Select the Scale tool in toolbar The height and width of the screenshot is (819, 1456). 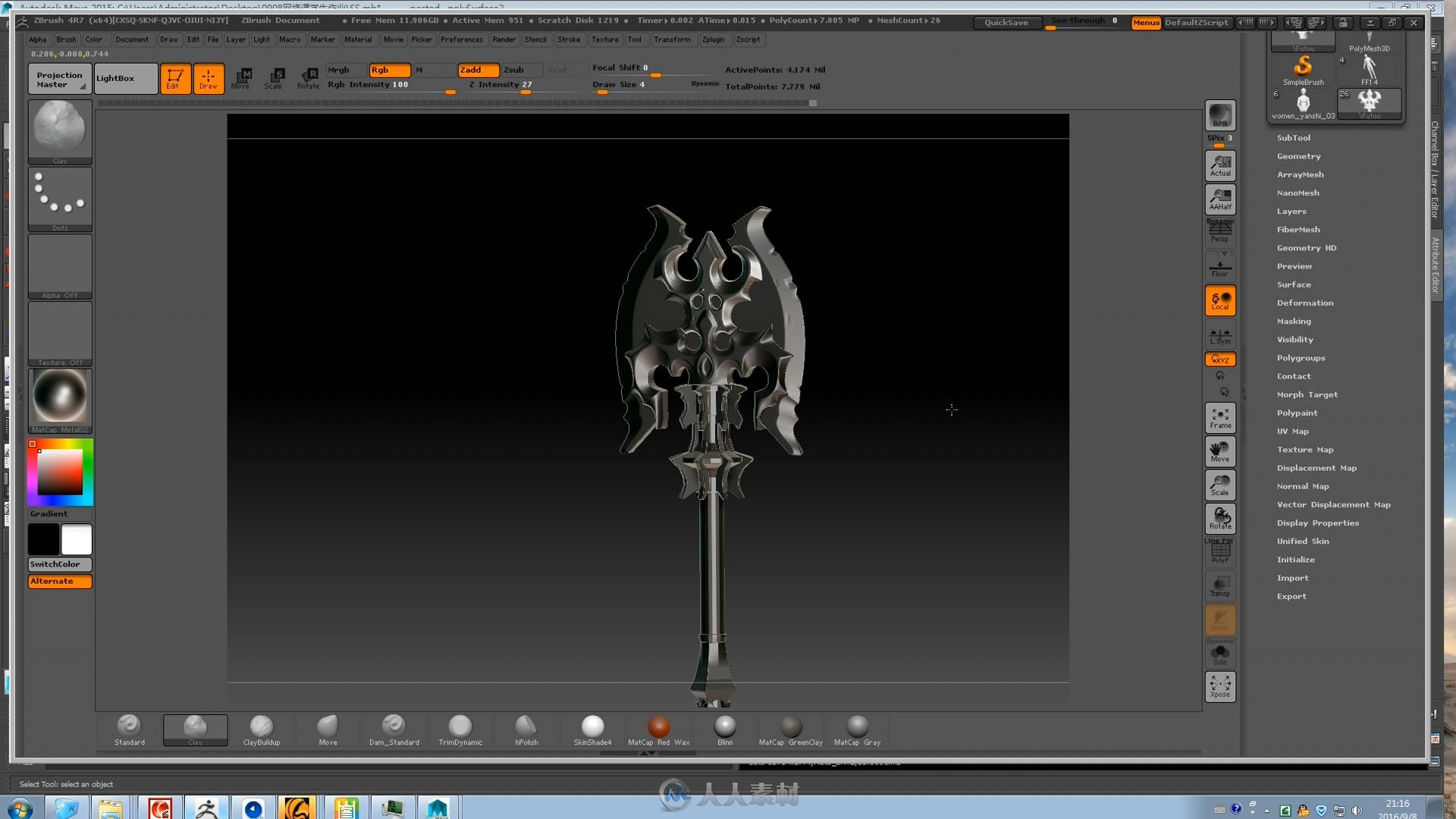[x=275, y=77]
